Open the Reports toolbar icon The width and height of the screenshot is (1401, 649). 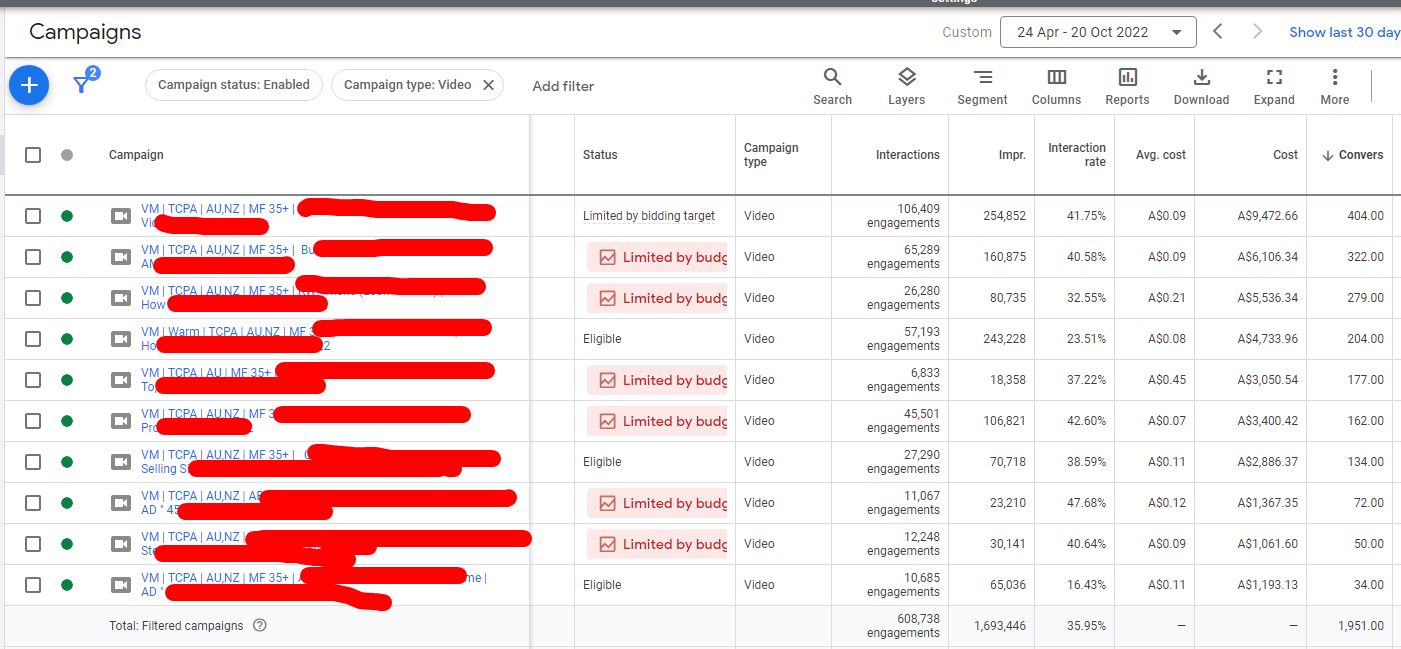1127,86
